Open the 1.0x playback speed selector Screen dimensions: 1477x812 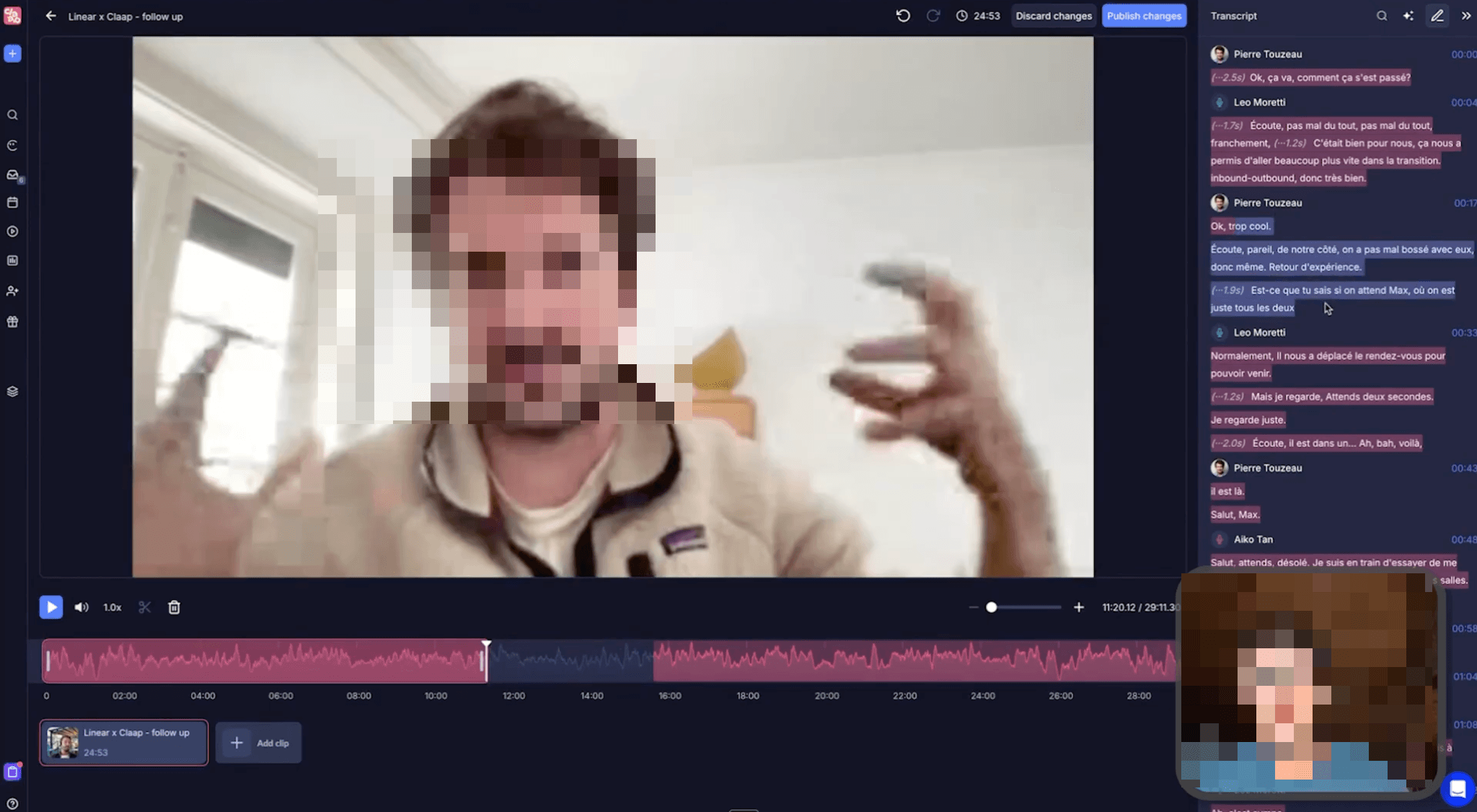(x=113, y=607)
